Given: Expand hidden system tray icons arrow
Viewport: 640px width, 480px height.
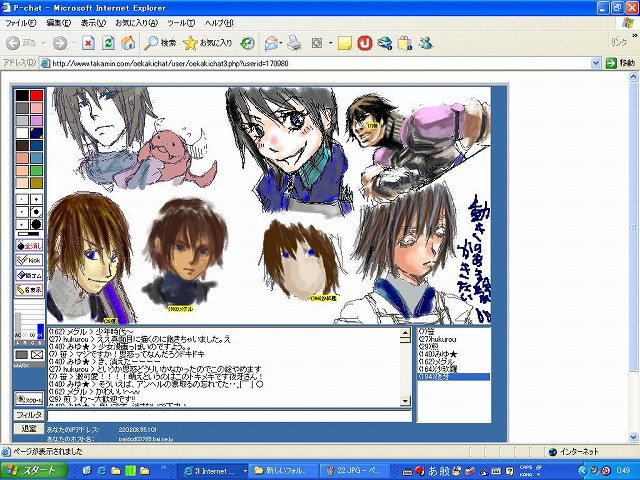Looking at the screenshot, I should pos(582,471).
